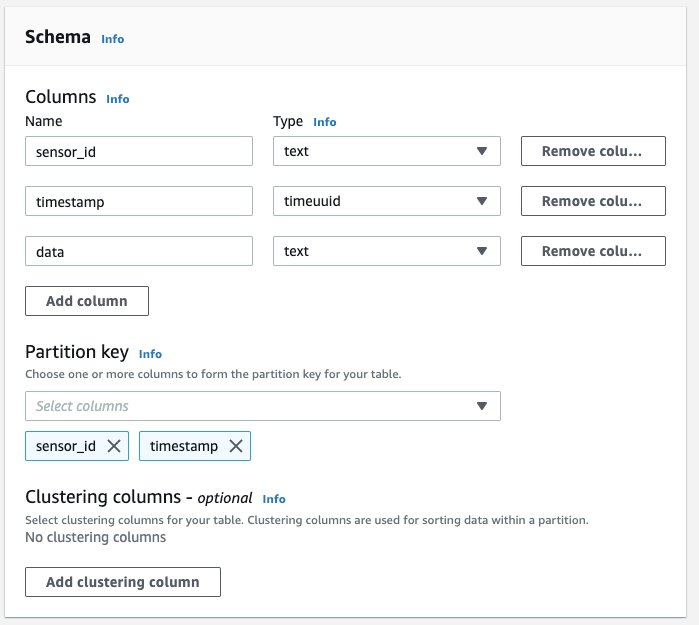699x625 pixels.
Task: Focus the timestamp name input field
Action: (139, 201)
